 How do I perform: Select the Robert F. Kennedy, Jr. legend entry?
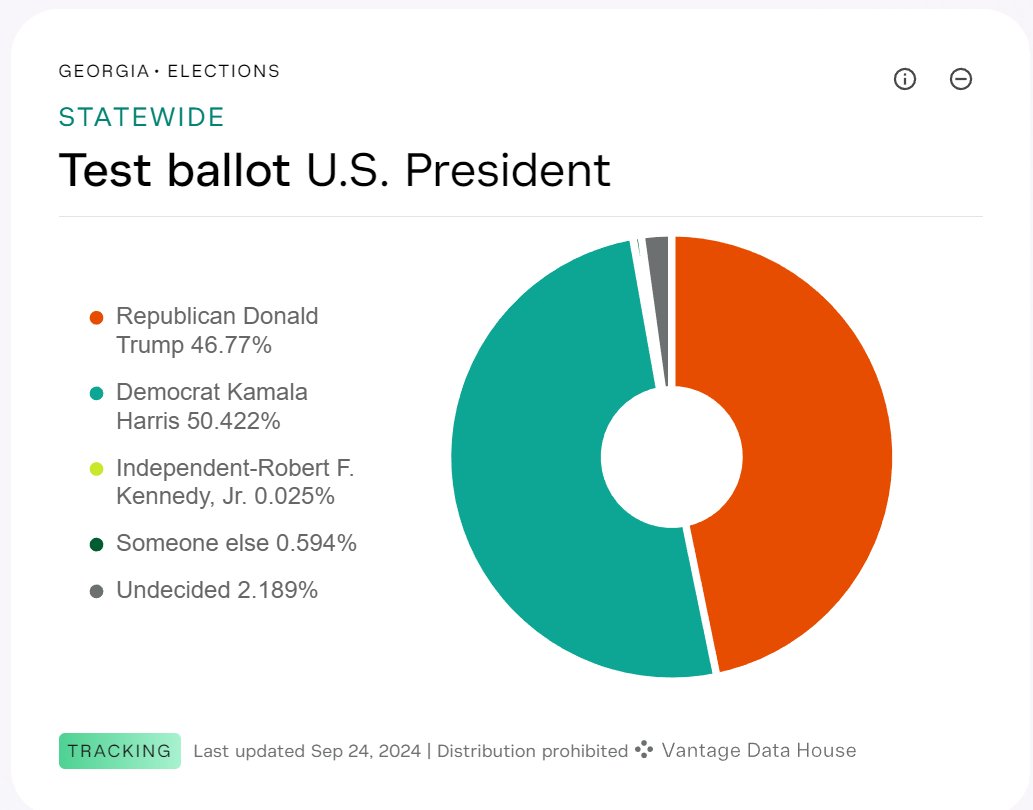click(235, 481)
